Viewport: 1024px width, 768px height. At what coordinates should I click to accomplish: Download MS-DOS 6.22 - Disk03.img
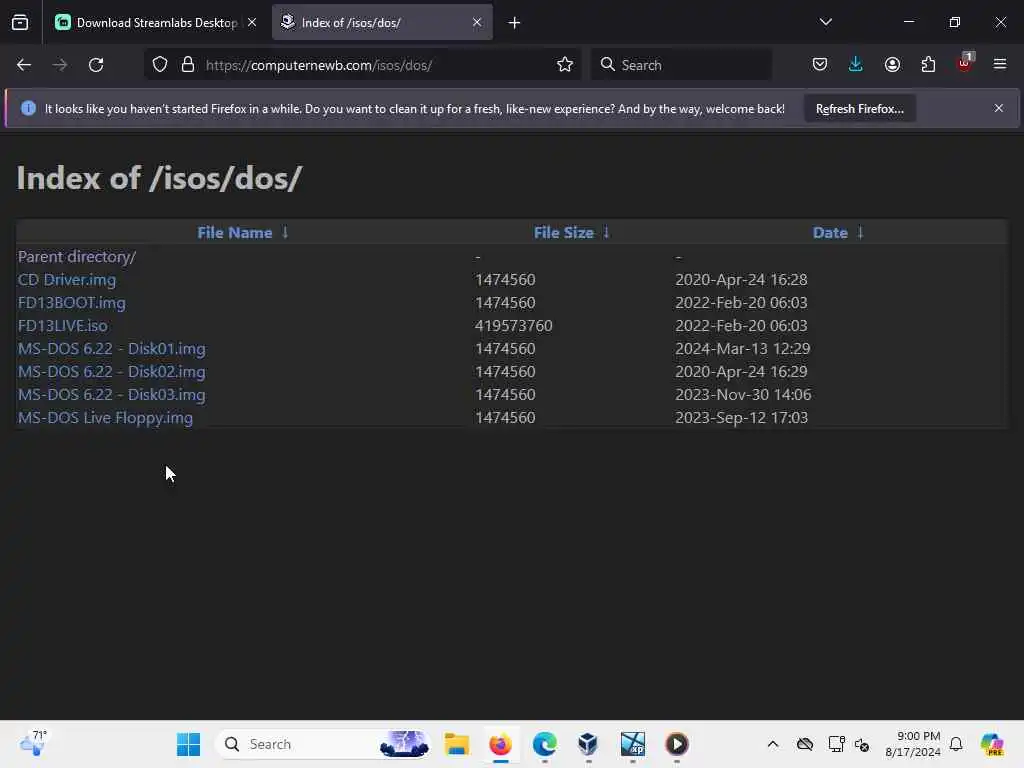112,394
